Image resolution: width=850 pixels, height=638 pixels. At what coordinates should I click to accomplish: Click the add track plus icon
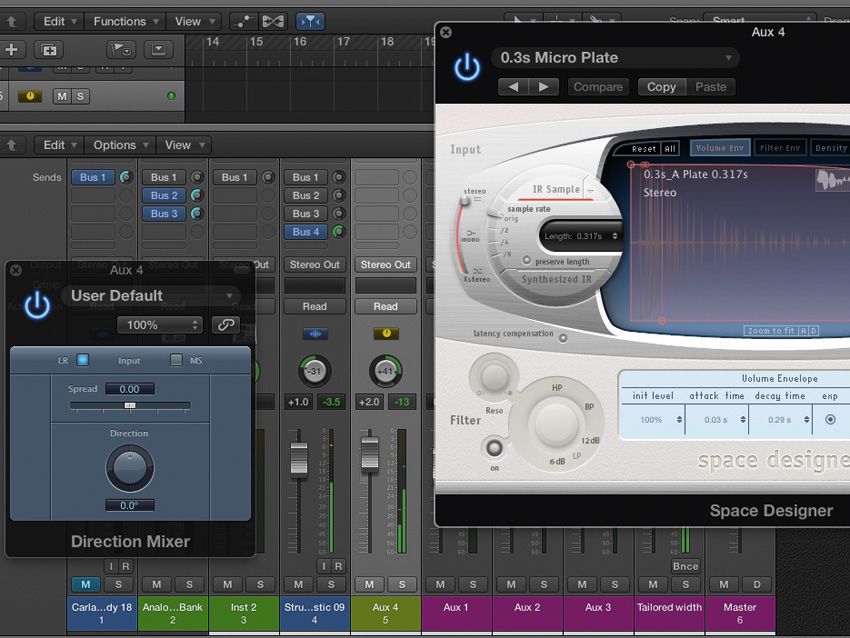12,49
